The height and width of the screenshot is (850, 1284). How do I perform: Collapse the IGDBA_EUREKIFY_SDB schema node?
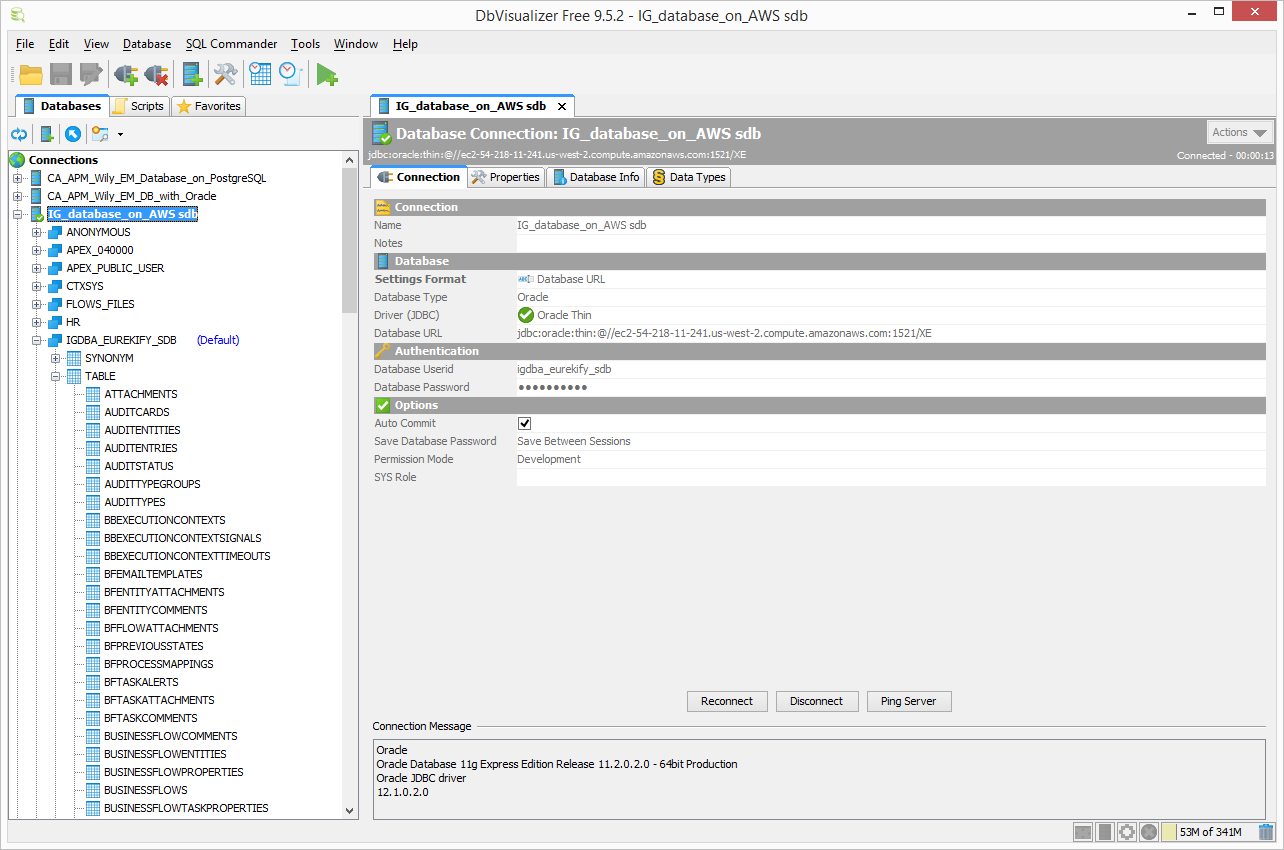(37, 340)
